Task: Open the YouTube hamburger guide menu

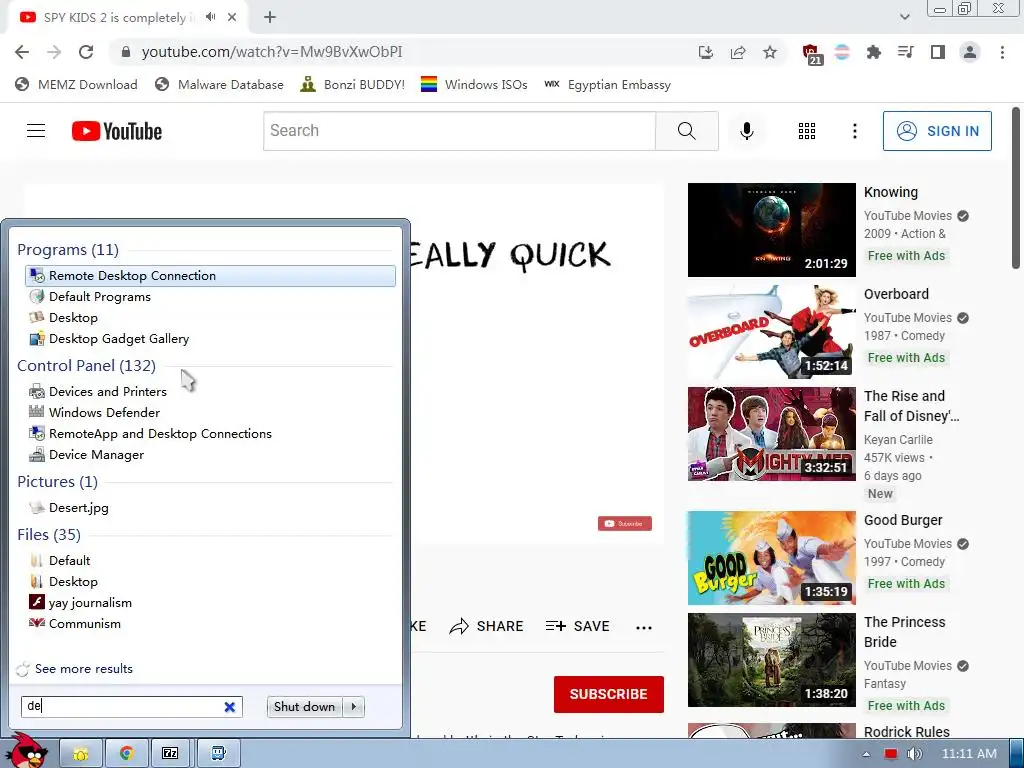Action: click(36, 131)
